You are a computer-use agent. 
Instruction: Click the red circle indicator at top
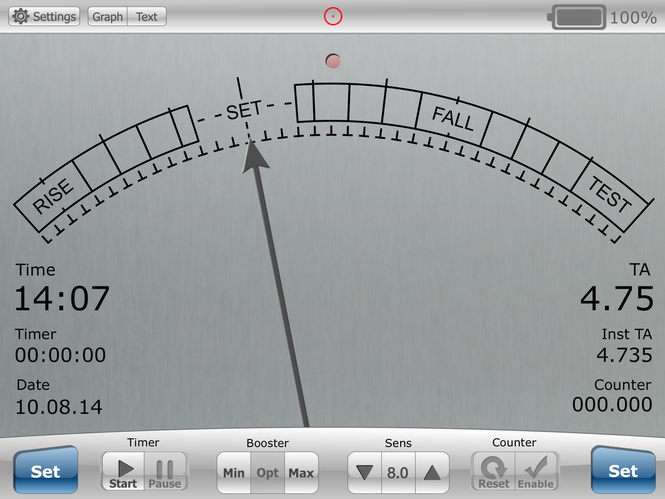[x=333, y=16]
